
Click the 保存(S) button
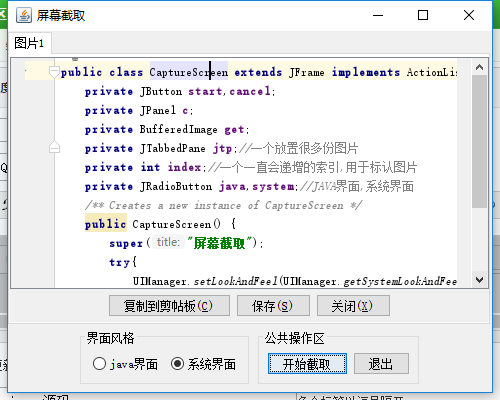pyautogui.click(x=273, y=306)
